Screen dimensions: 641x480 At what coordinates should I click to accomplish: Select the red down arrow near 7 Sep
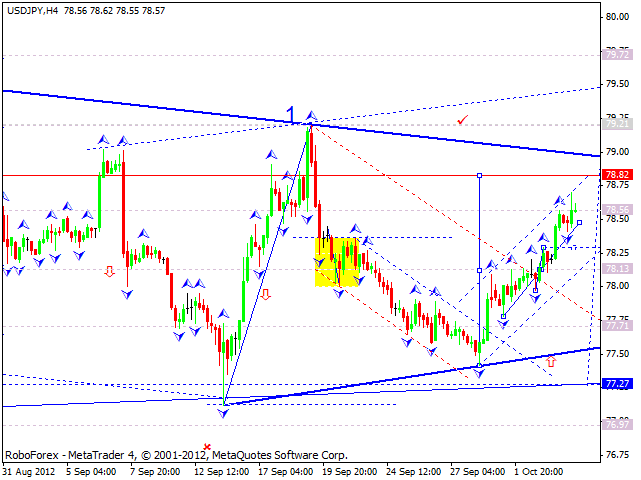pos(109,271)
